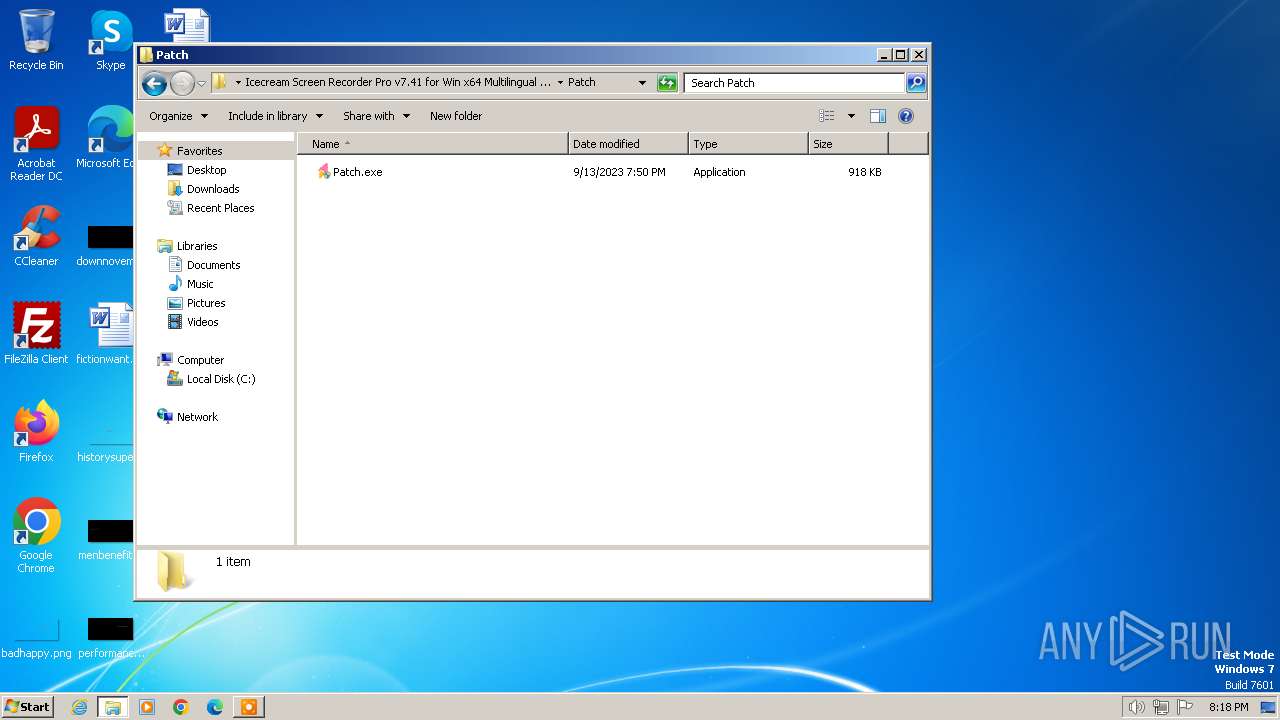The image size is (1280, 720).
Task: Click the Patch.exe application icon
Action: (x=323, y=172)
